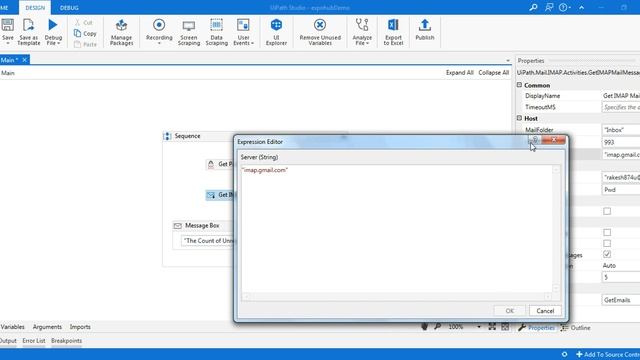
Task: Run Debug File play icon
Action: click(53, 25)
